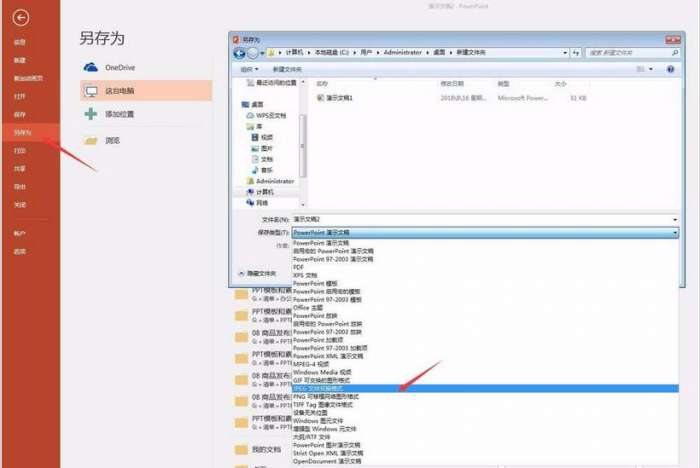Expand the view options arrow
Image resolution: width=700 pixels, height=468 pixels.
651,69
